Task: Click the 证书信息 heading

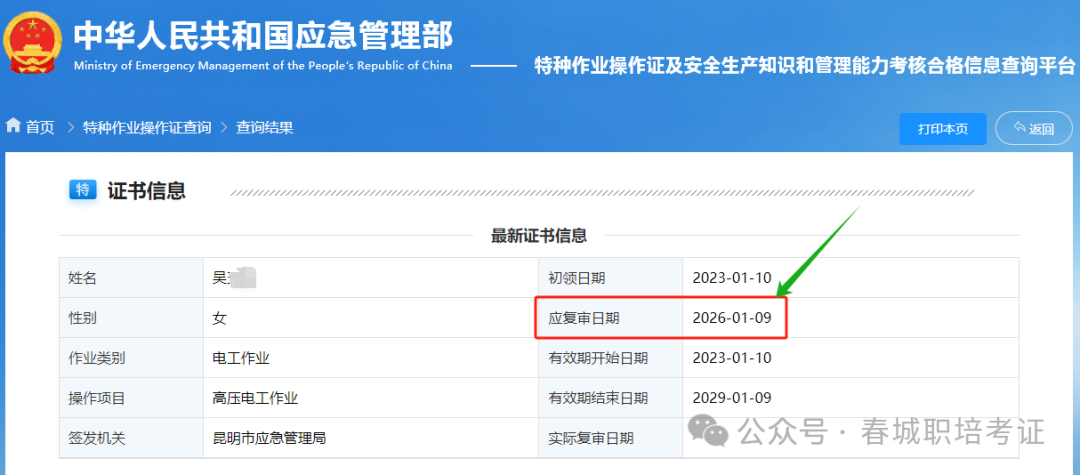Action: (147, 190)
